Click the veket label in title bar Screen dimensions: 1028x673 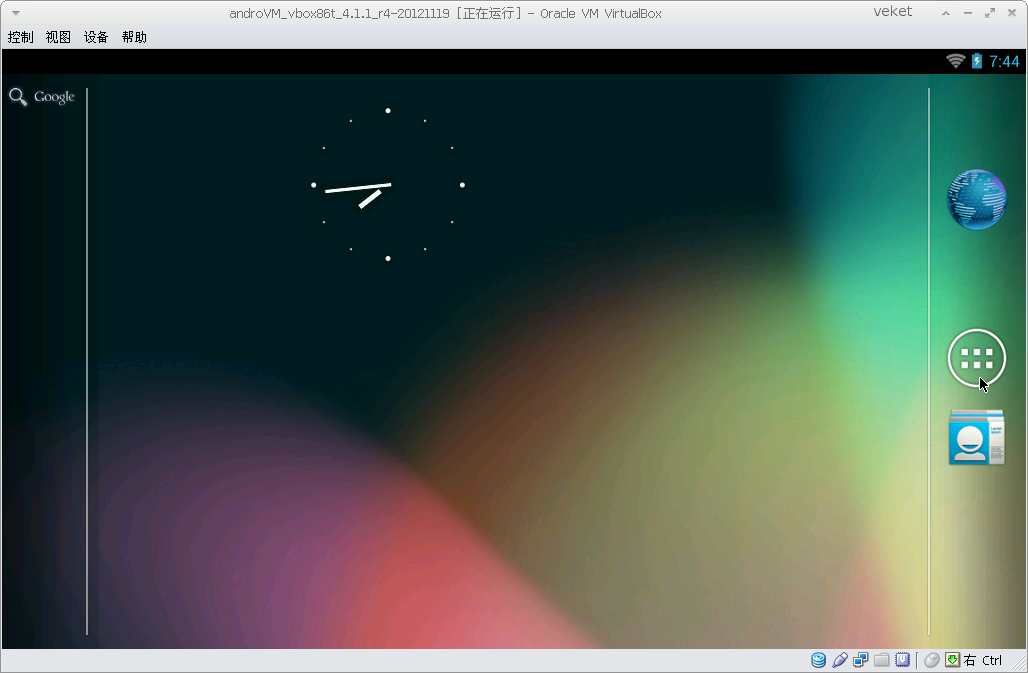[892, 11]
